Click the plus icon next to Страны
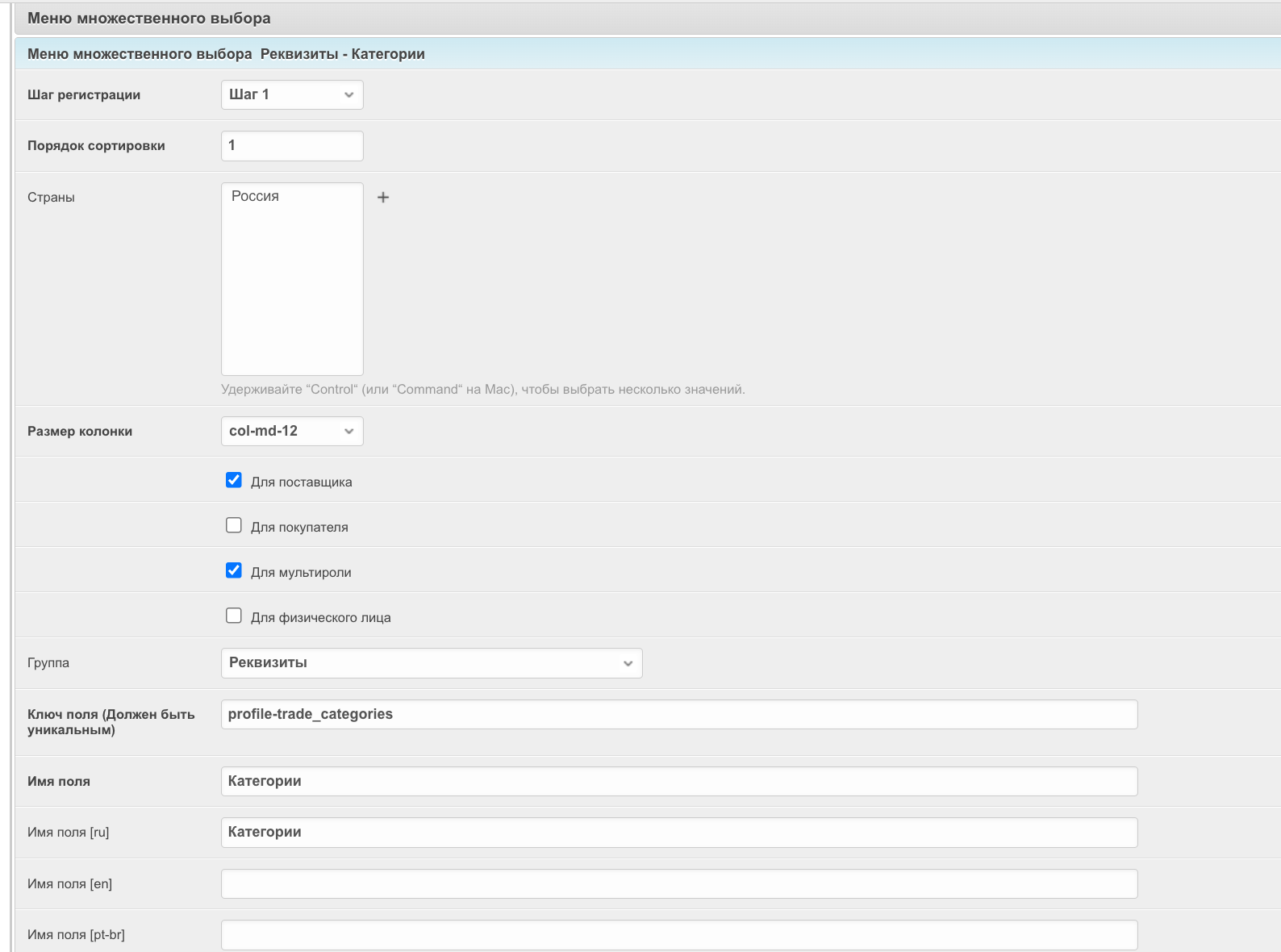The image size is (1281, 952). point(383,197)
